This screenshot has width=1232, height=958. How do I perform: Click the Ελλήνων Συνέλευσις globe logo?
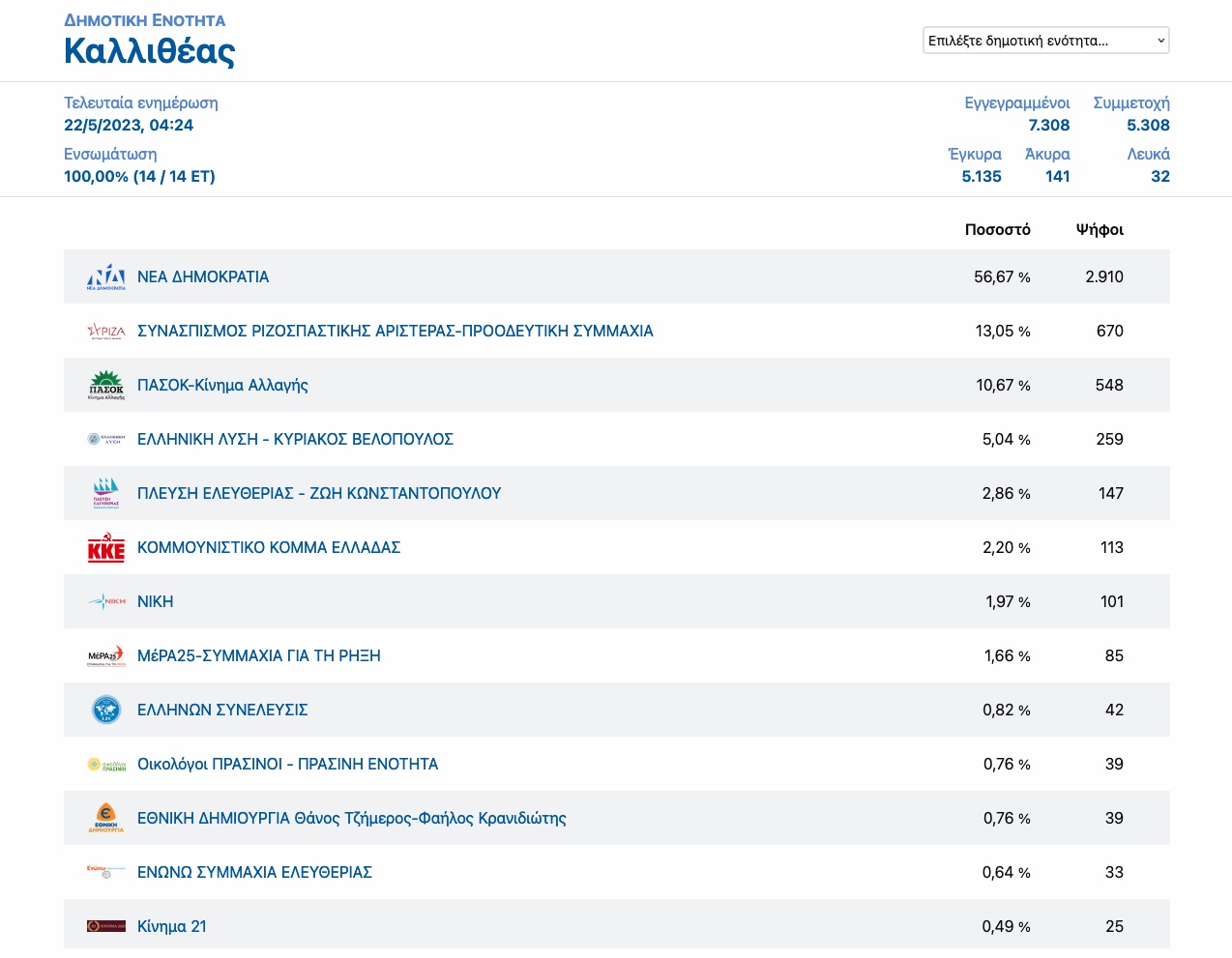coord(106,710)
